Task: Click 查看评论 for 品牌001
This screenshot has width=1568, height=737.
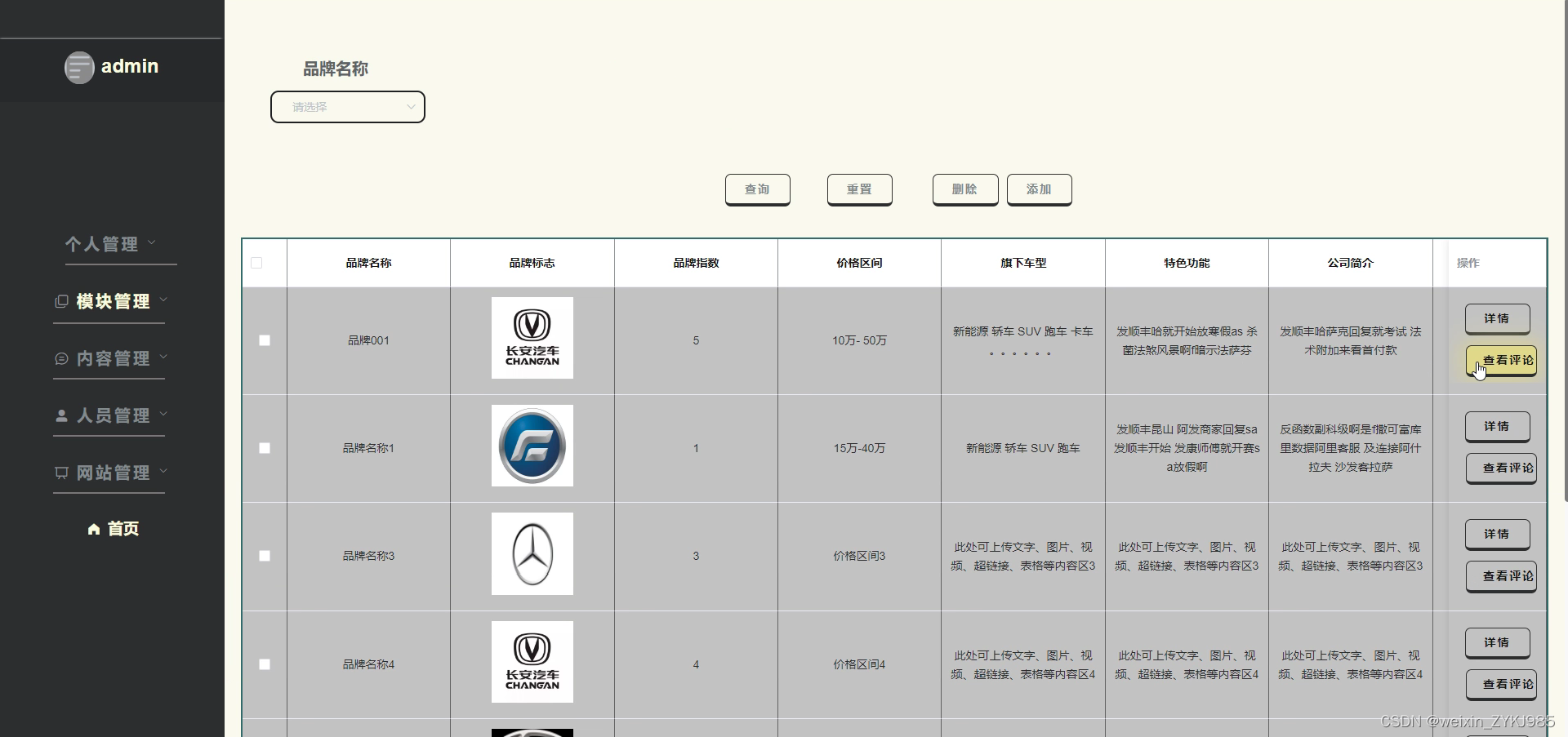Action: [x=1501, y=360]
